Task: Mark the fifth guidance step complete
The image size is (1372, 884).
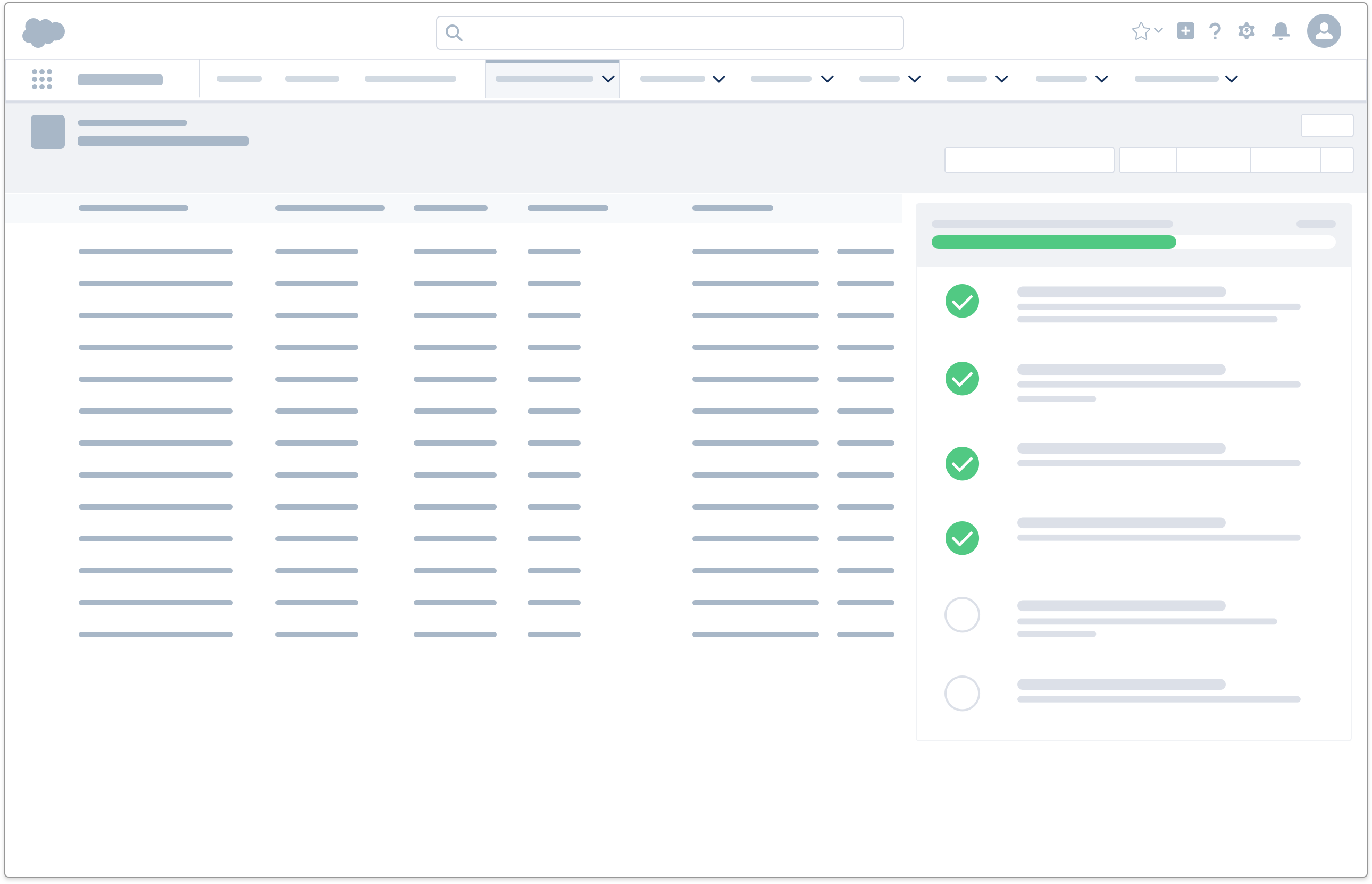Action: coord(963,614)
